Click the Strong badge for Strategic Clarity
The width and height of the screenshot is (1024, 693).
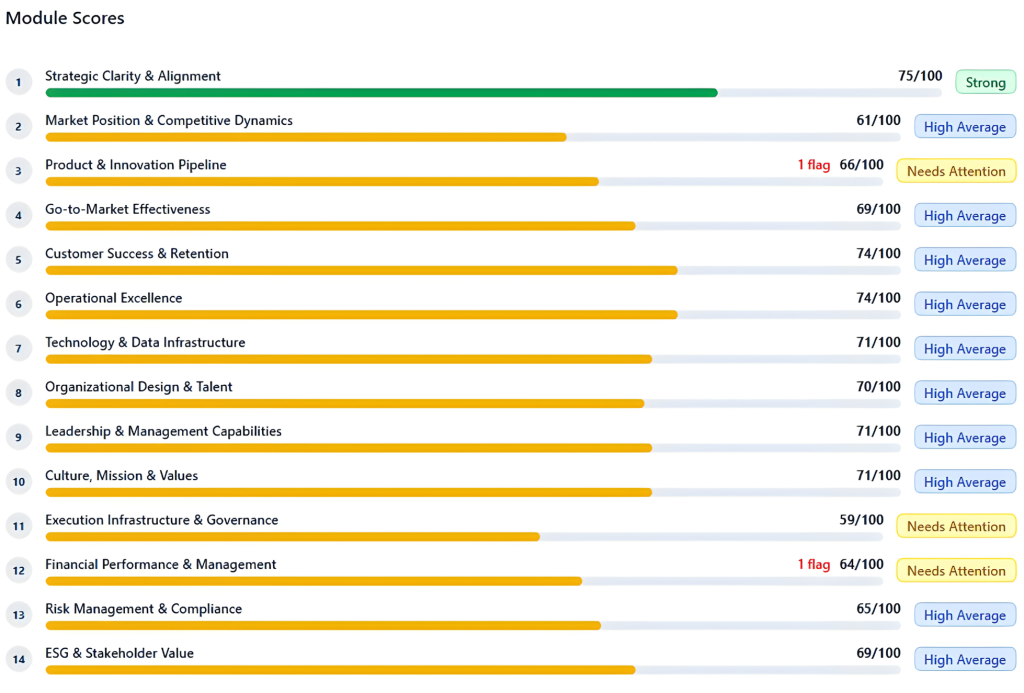point(985,82)
